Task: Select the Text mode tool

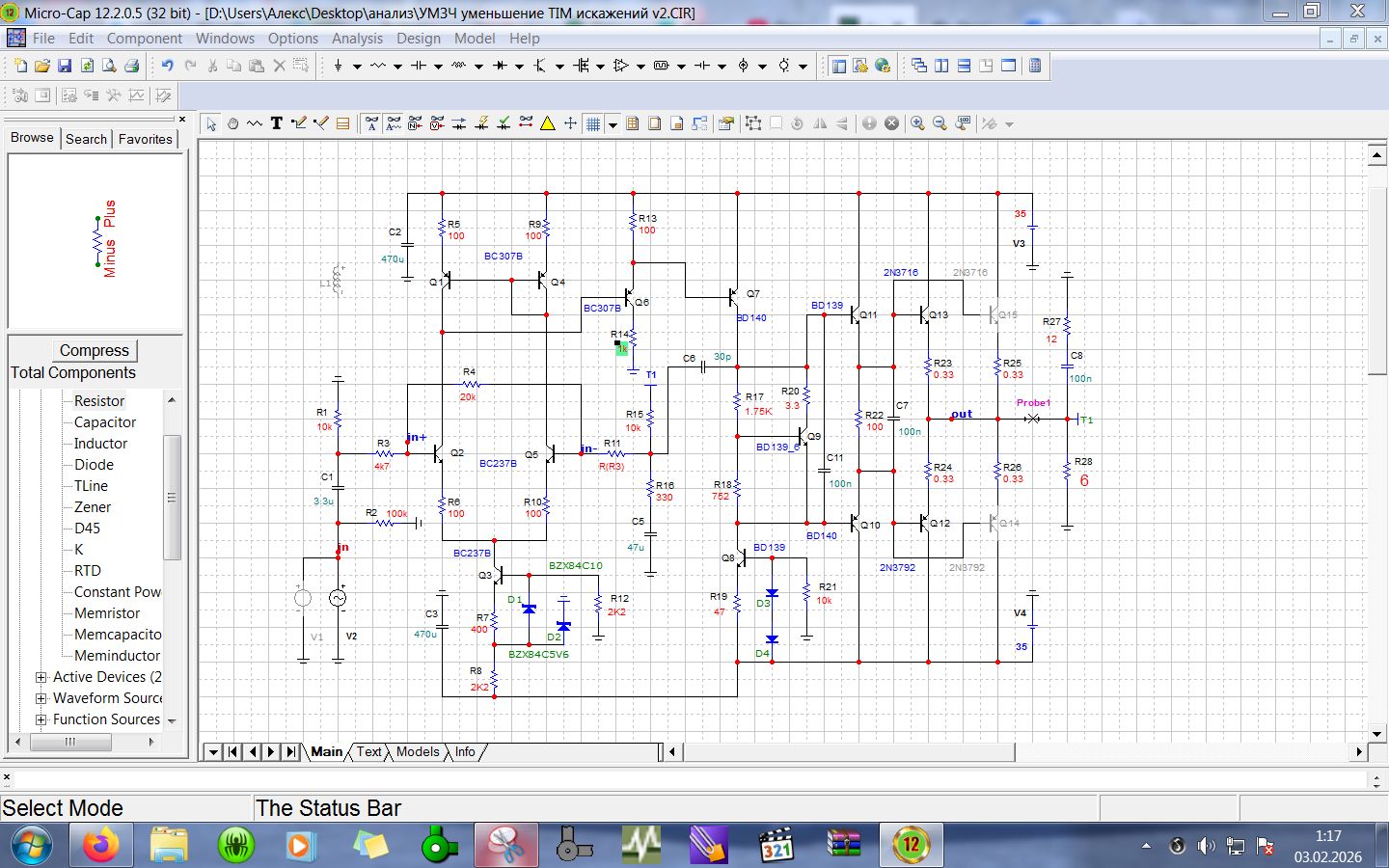Action: click(x=277, y=123)
